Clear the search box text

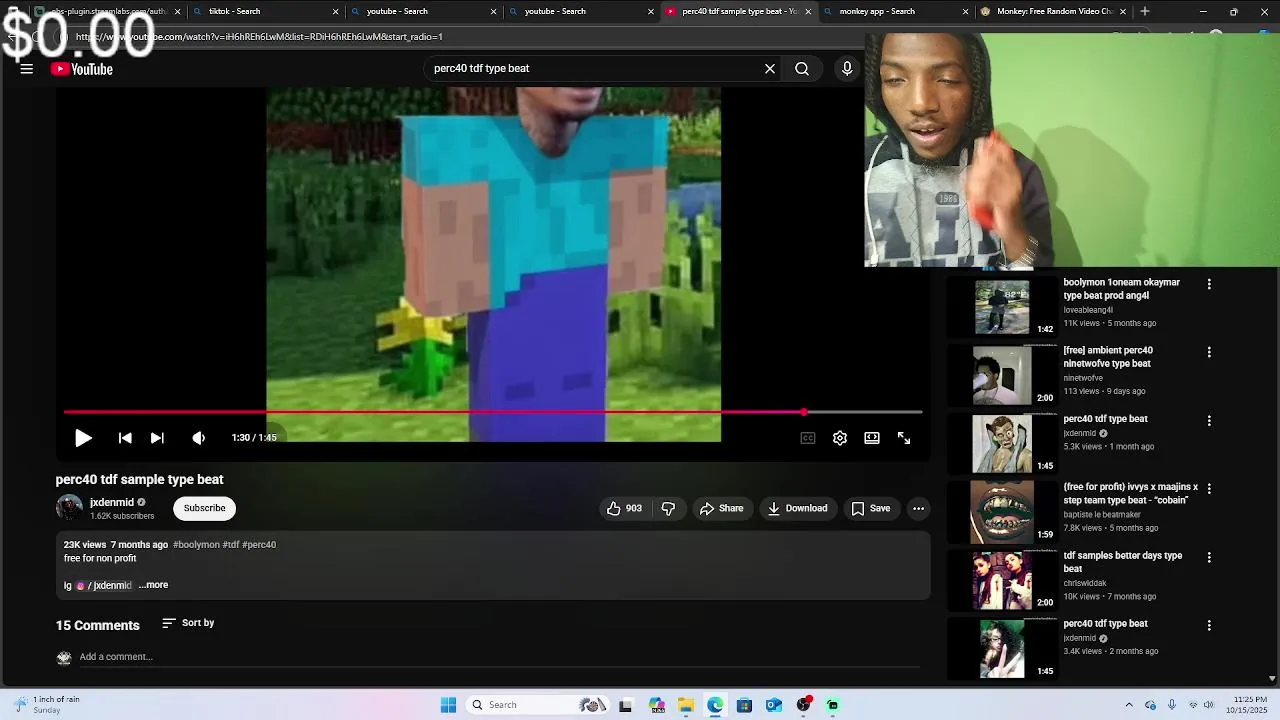tap(770, 69)
